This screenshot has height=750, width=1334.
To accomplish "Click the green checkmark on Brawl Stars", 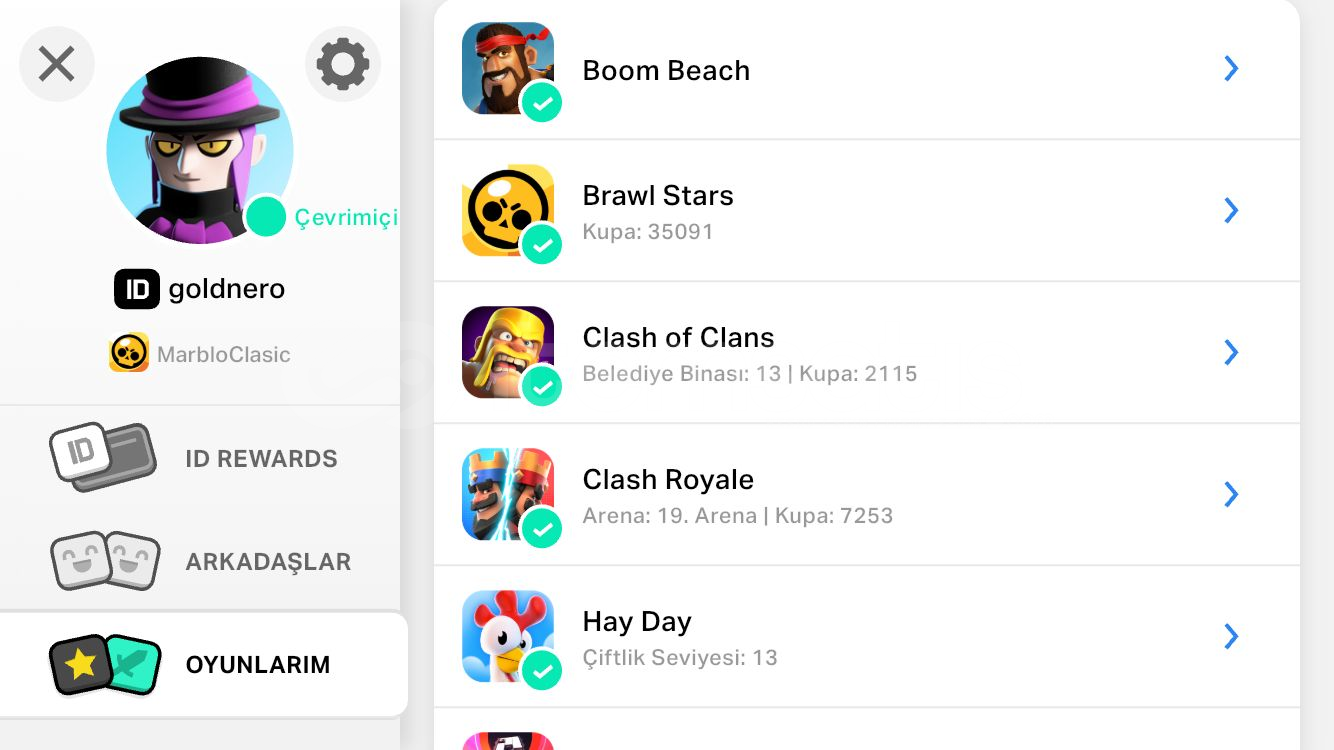I will [x=541, y=244].
